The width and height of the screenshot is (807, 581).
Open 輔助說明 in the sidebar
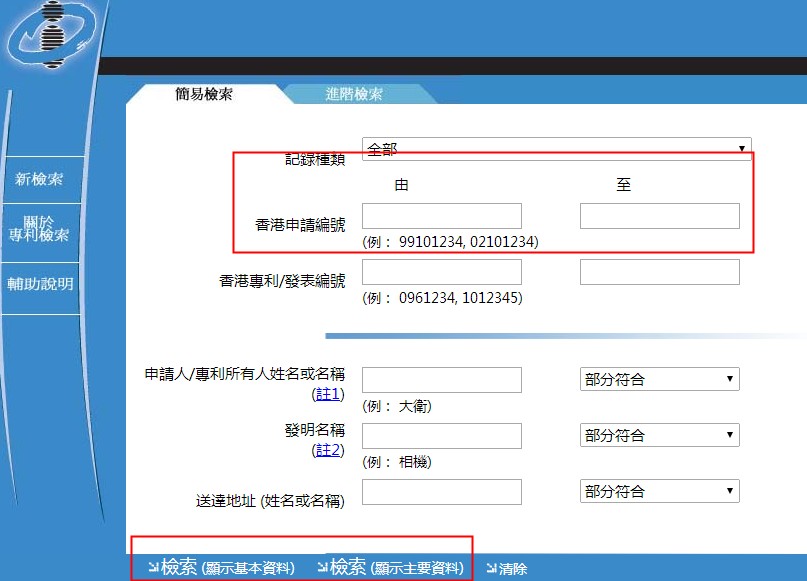coord(40,284)
